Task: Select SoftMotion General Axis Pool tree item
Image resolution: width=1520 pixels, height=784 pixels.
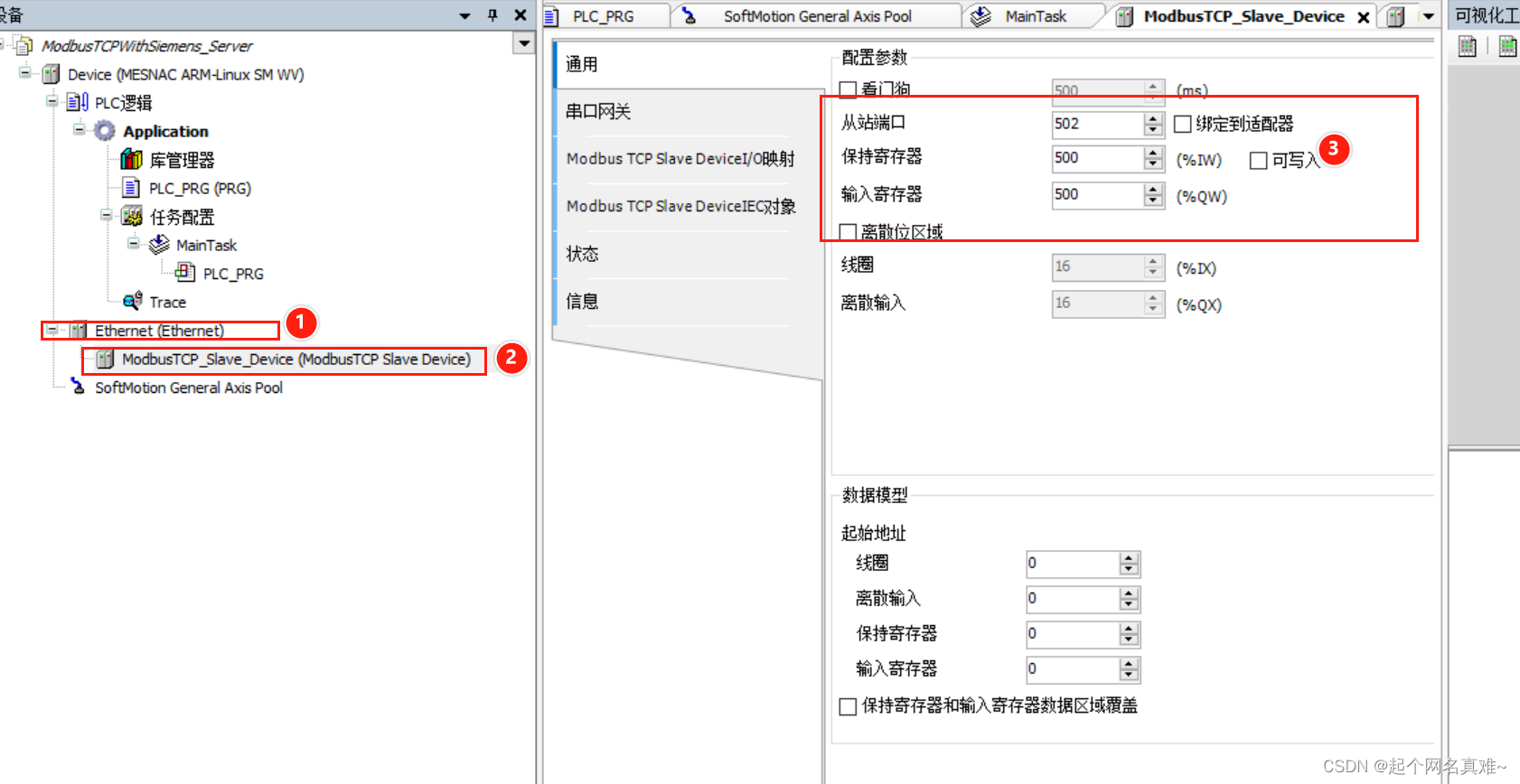Action: 189,387
